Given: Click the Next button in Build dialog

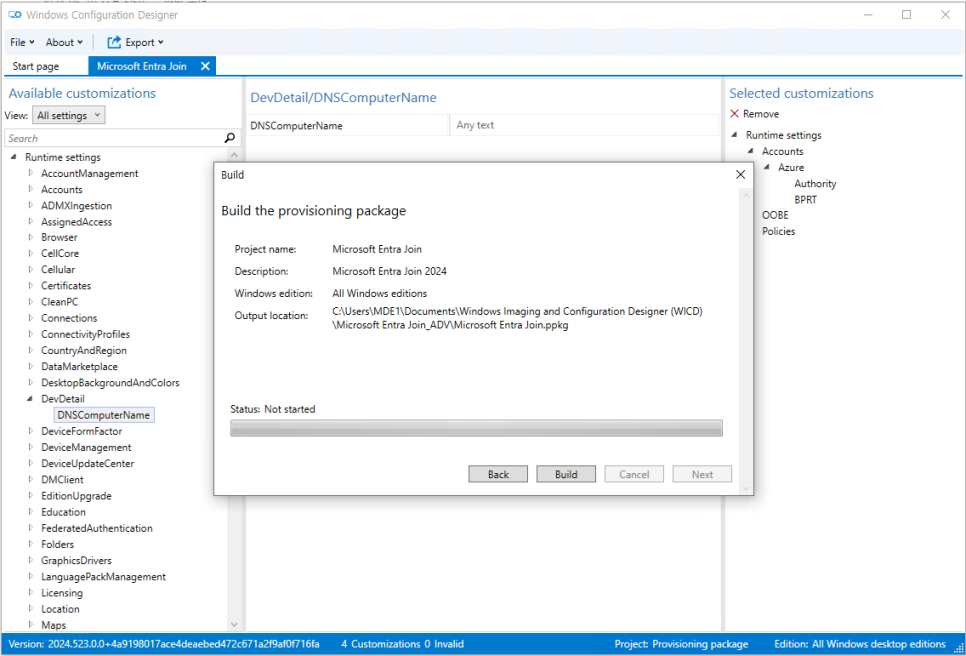Looking at the screenshot, I should point(702,474).
